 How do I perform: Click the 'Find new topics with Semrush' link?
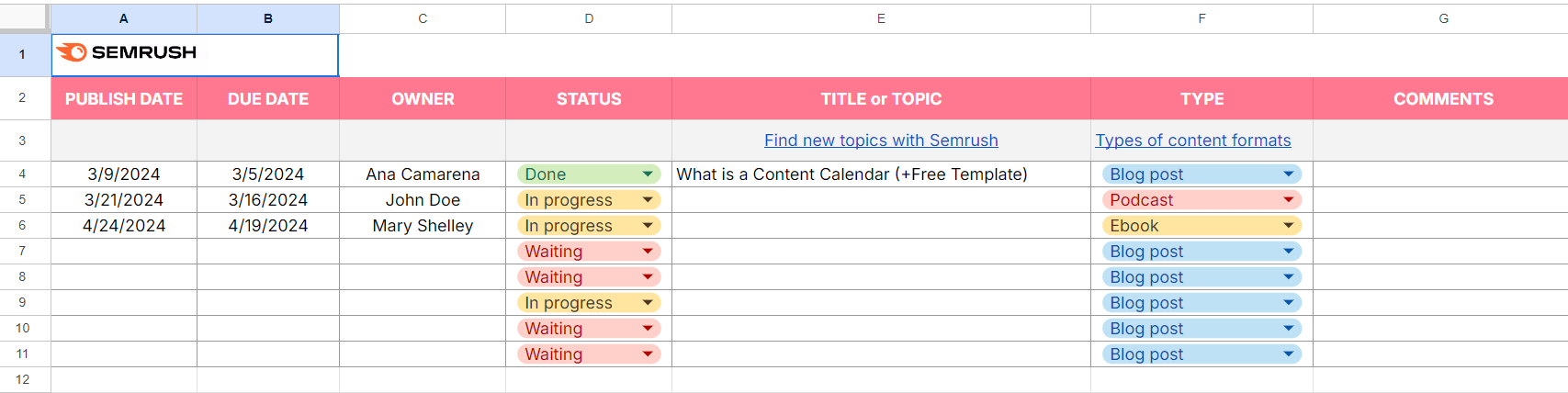click(881, 140)
